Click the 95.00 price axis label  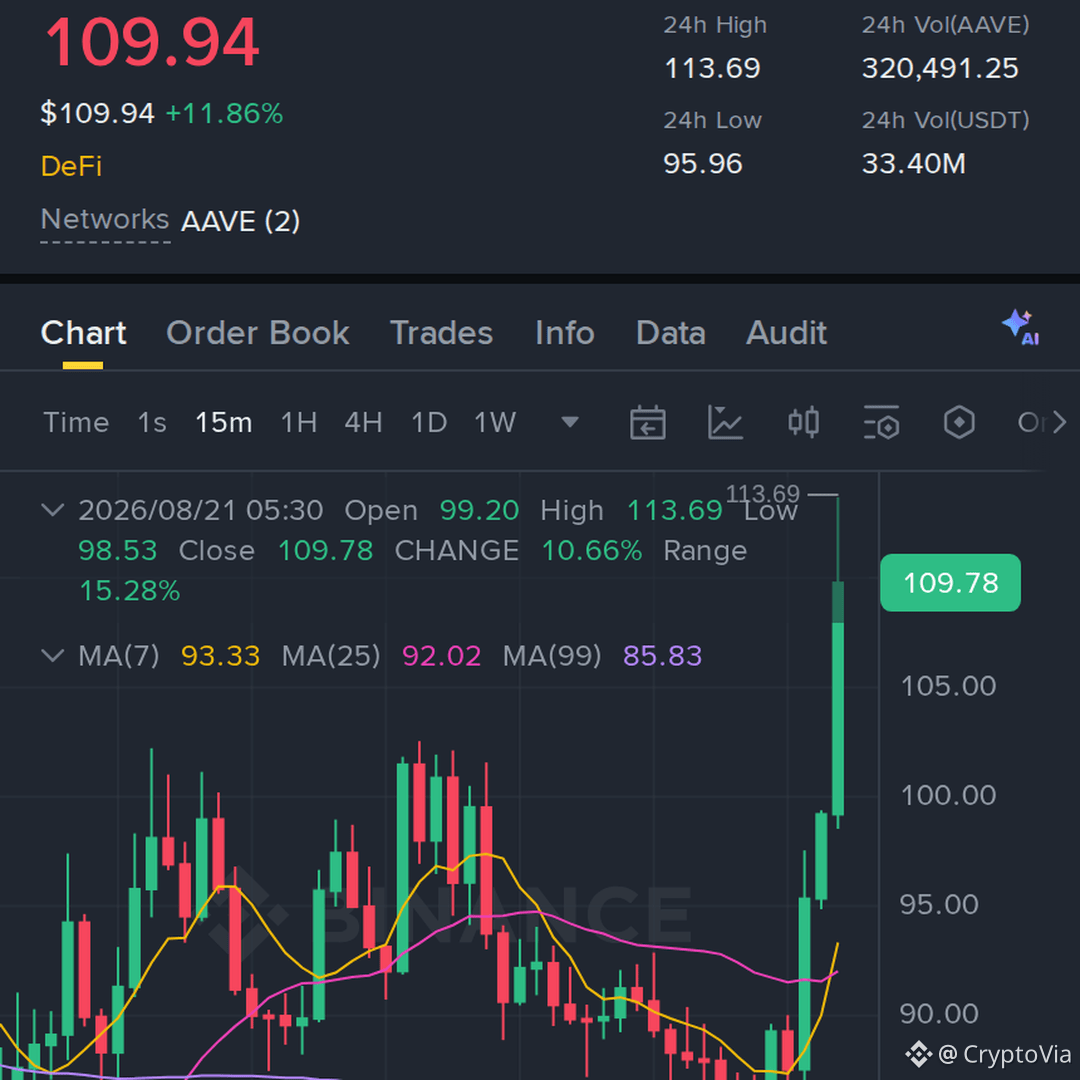coord(939,904)
